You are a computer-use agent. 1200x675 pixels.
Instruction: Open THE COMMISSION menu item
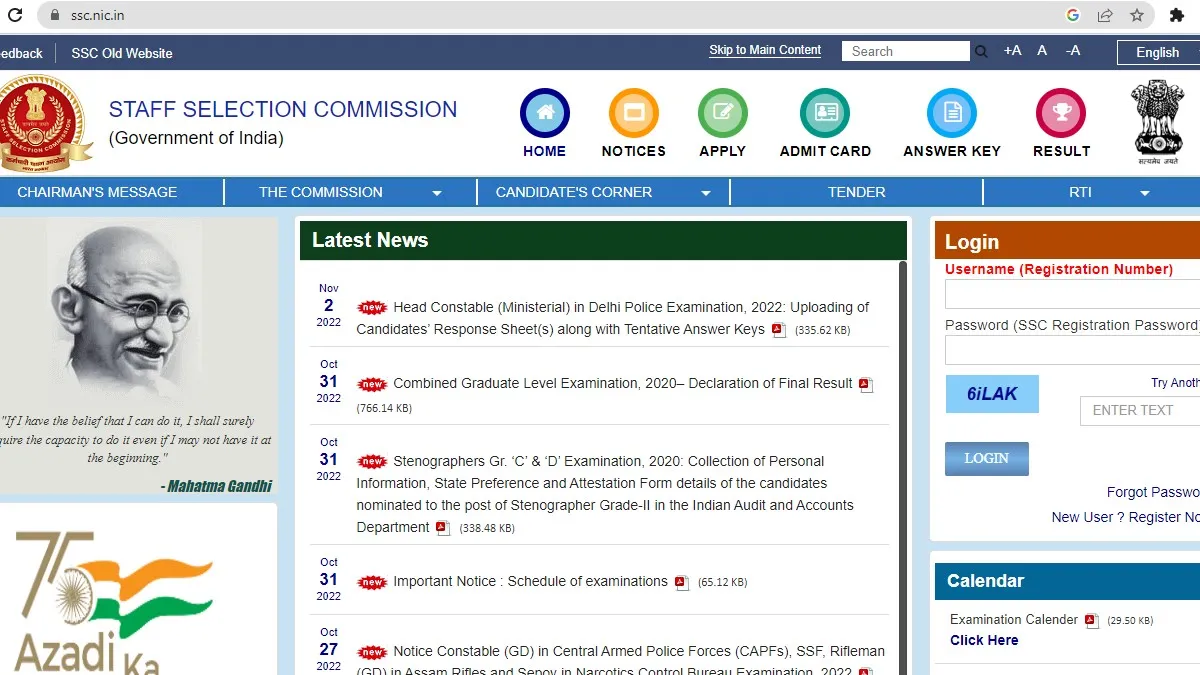[321, 192]
